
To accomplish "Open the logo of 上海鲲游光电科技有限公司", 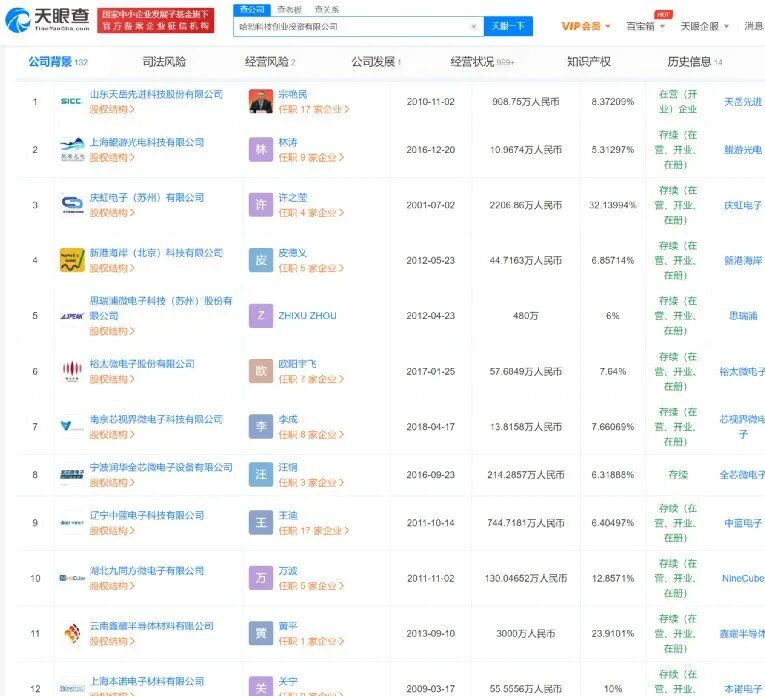I will point(72,150).
